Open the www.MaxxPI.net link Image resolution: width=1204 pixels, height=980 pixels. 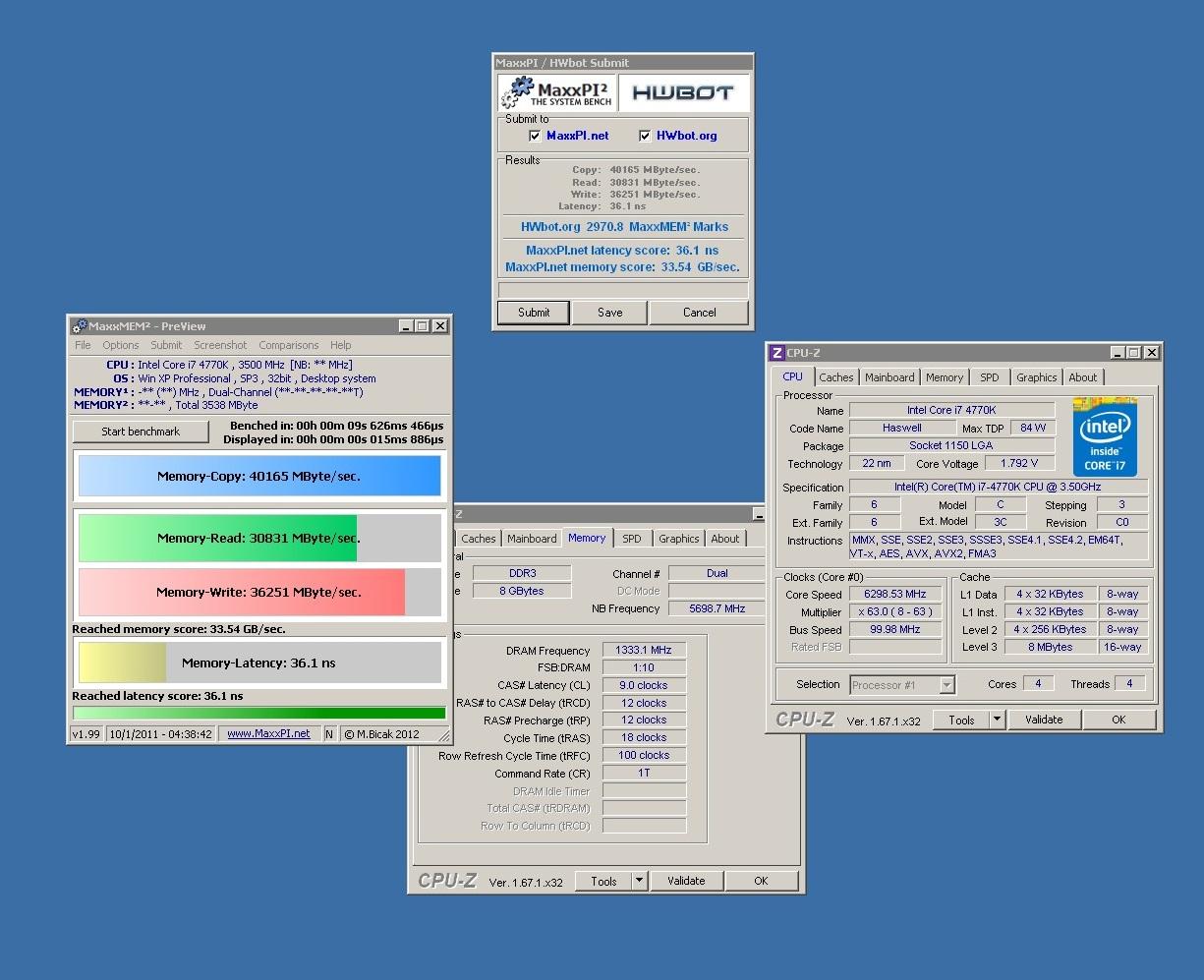click(268, 733)
